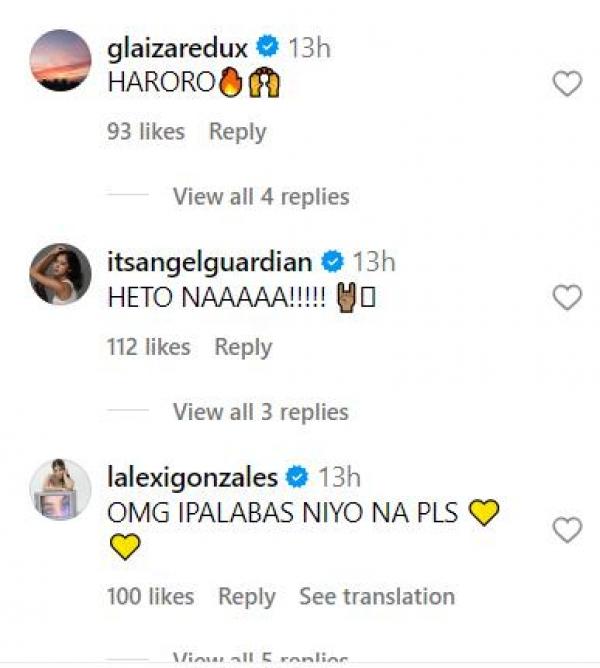Click the lalexigonzales verified badge
The image size is (600, 668).
pyautogui.click(x=297, y=477)
